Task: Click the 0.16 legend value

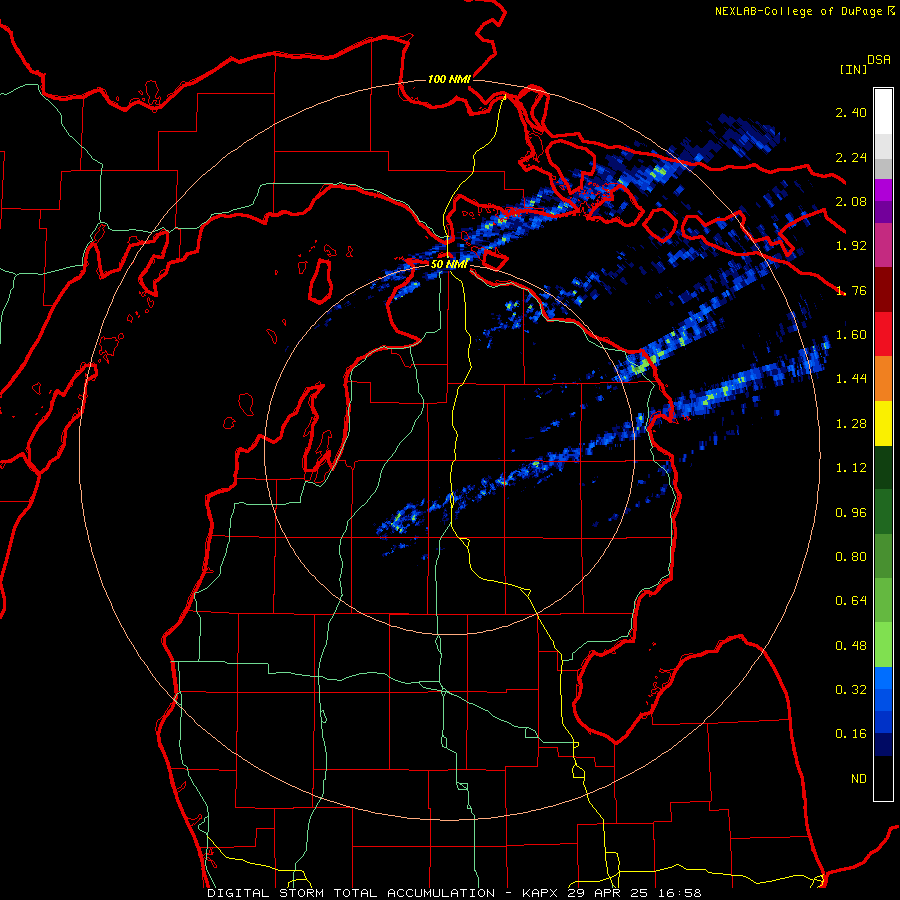Action: 851,734
